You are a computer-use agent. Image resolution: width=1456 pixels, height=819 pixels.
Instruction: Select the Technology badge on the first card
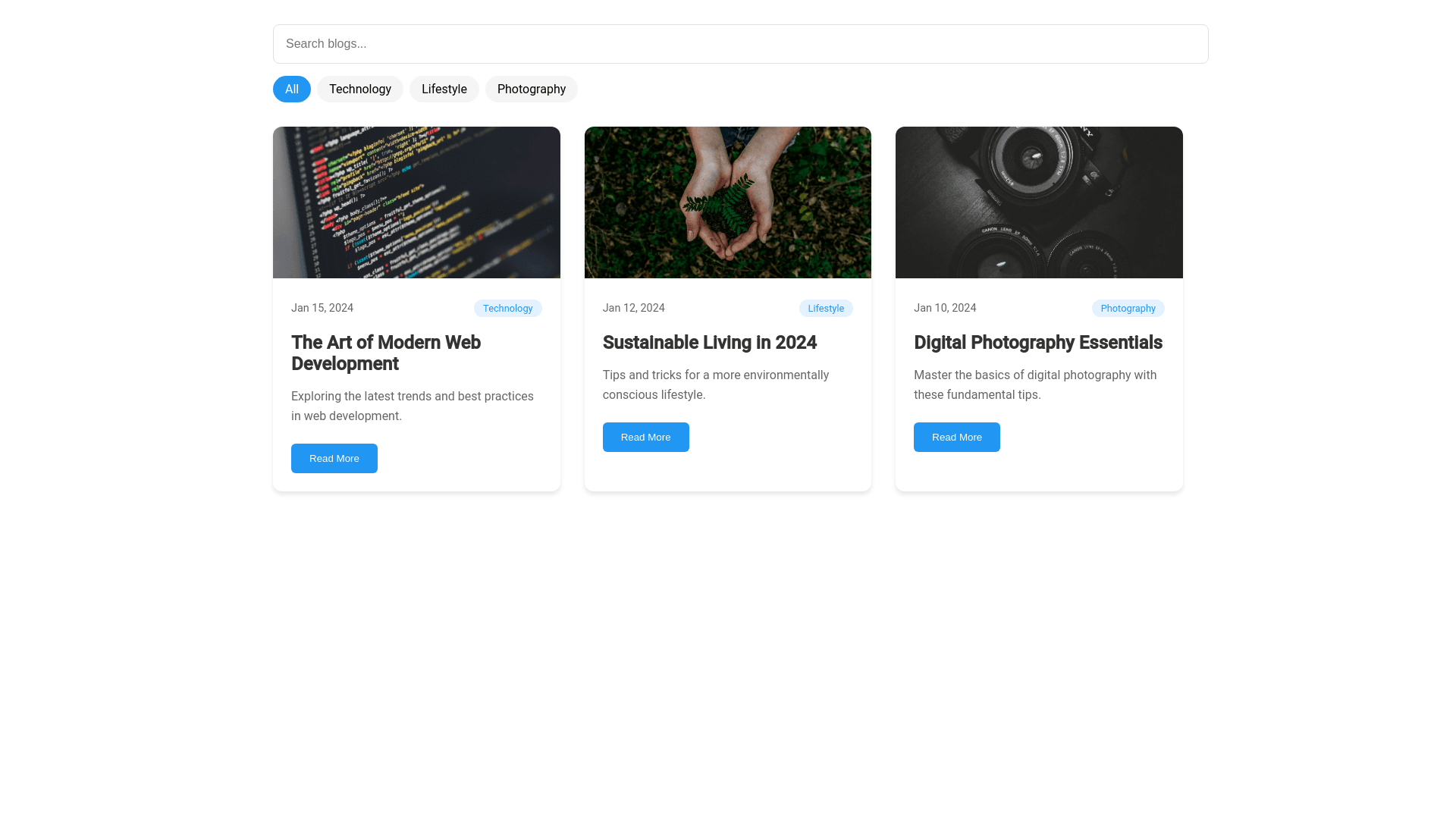[x=507, y=308]
